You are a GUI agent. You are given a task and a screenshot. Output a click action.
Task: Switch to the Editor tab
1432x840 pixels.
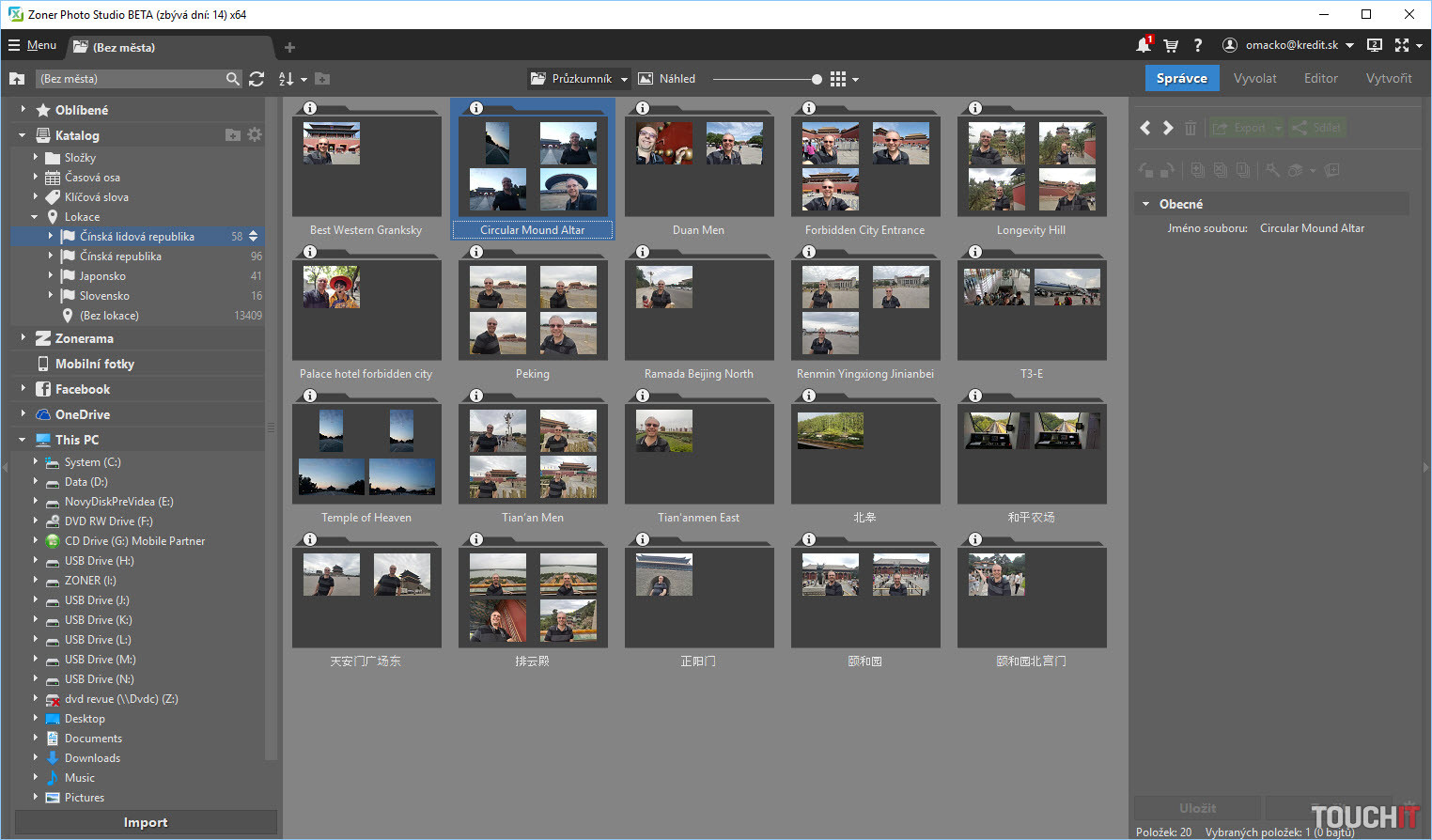click(x=1320, y=78)
